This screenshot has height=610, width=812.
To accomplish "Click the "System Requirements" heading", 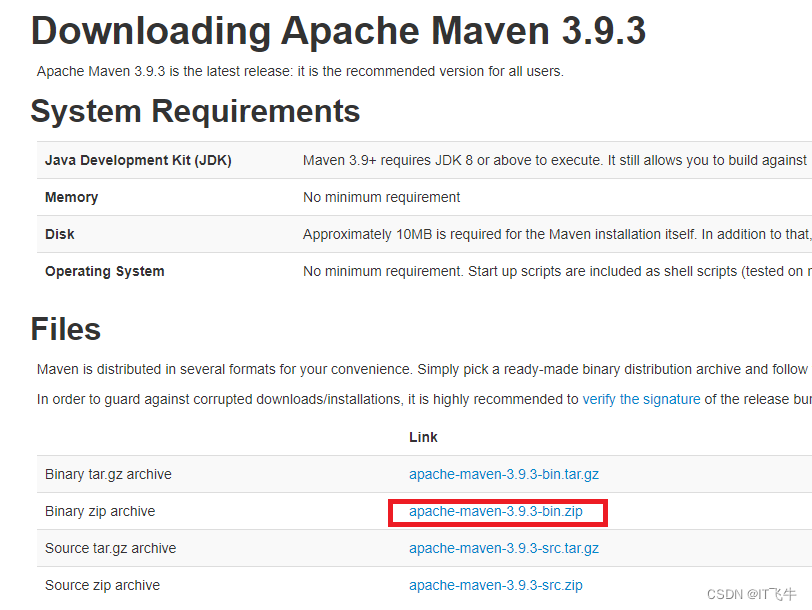I will click(195, 111).
